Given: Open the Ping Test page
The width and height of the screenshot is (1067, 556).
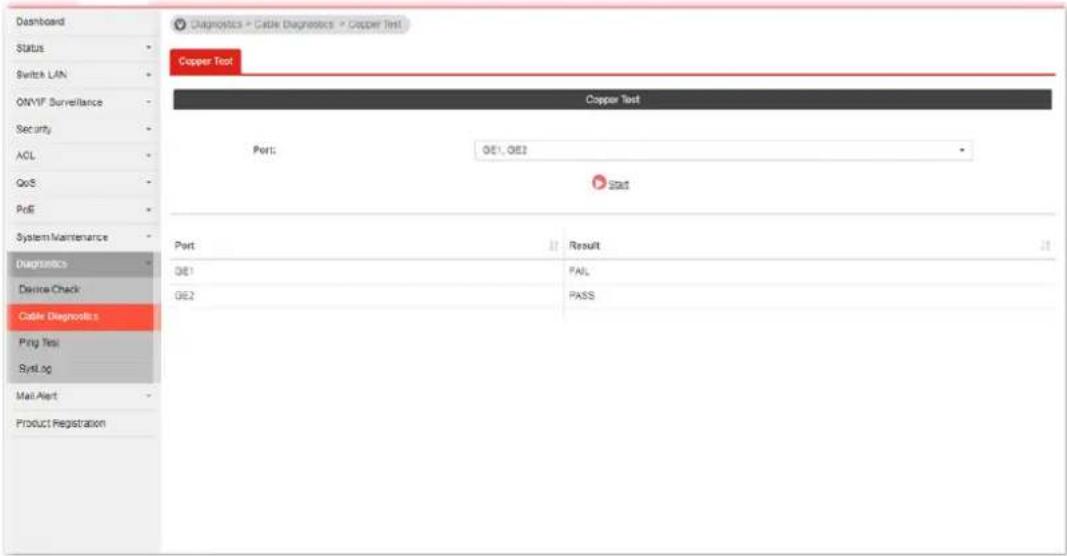Looking at the screenshot, I should [x=82, y=343].
